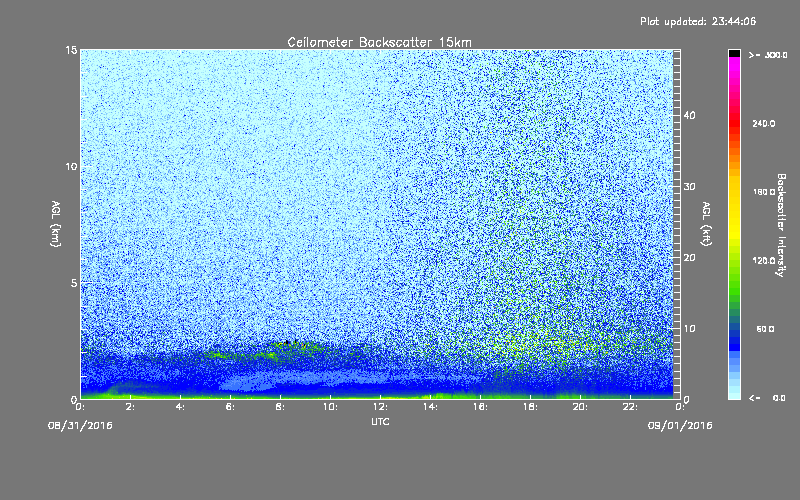
Task: Click the "22:" hour tick on UTC axis
Action: (630, 407)
